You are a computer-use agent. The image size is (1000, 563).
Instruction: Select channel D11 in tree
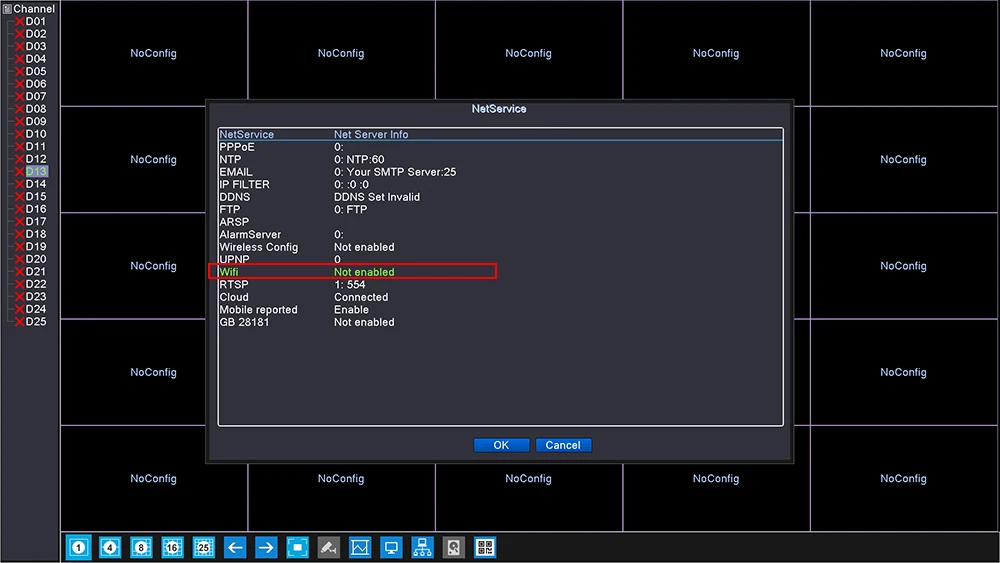coord(36,146)
